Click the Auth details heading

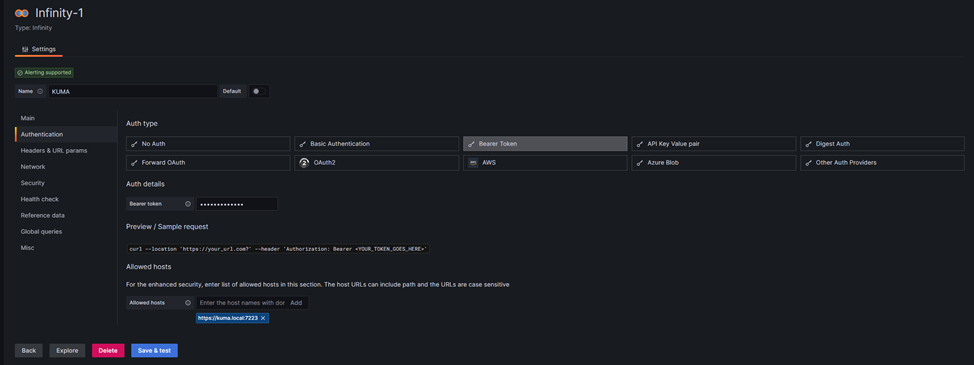pos(145,184)
